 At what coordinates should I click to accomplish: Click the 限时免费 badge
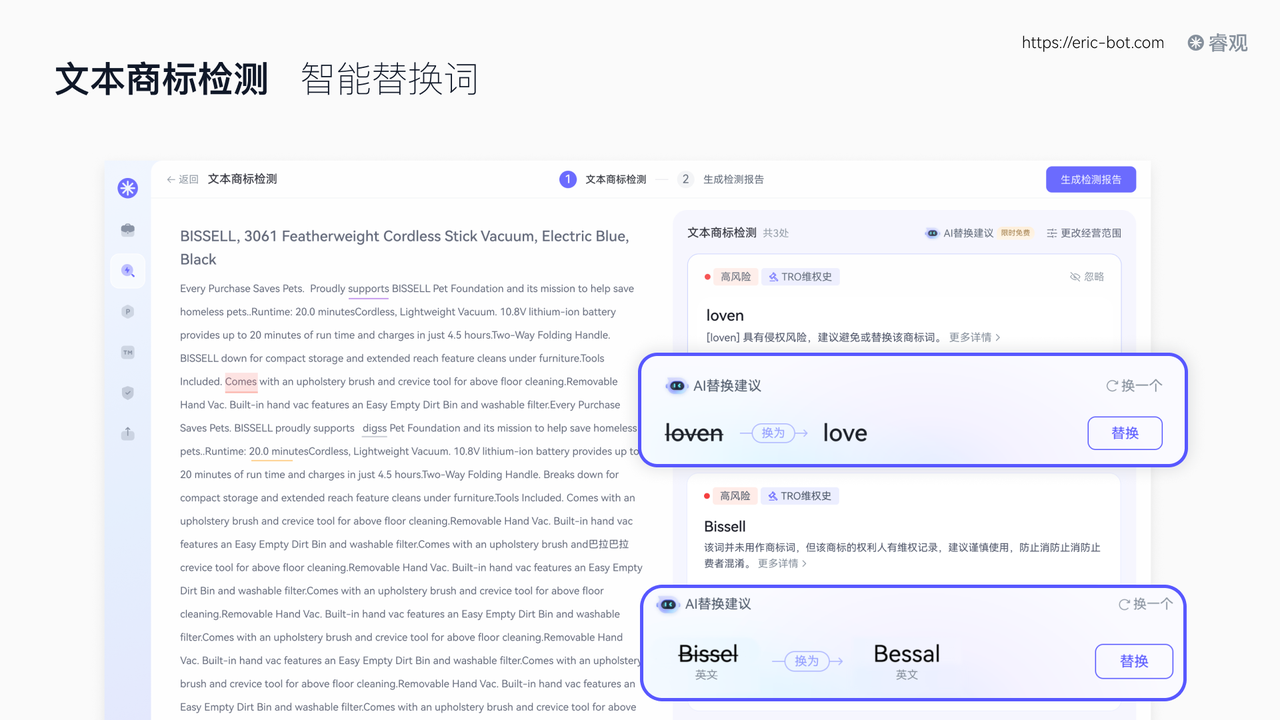click(1015, 233)
